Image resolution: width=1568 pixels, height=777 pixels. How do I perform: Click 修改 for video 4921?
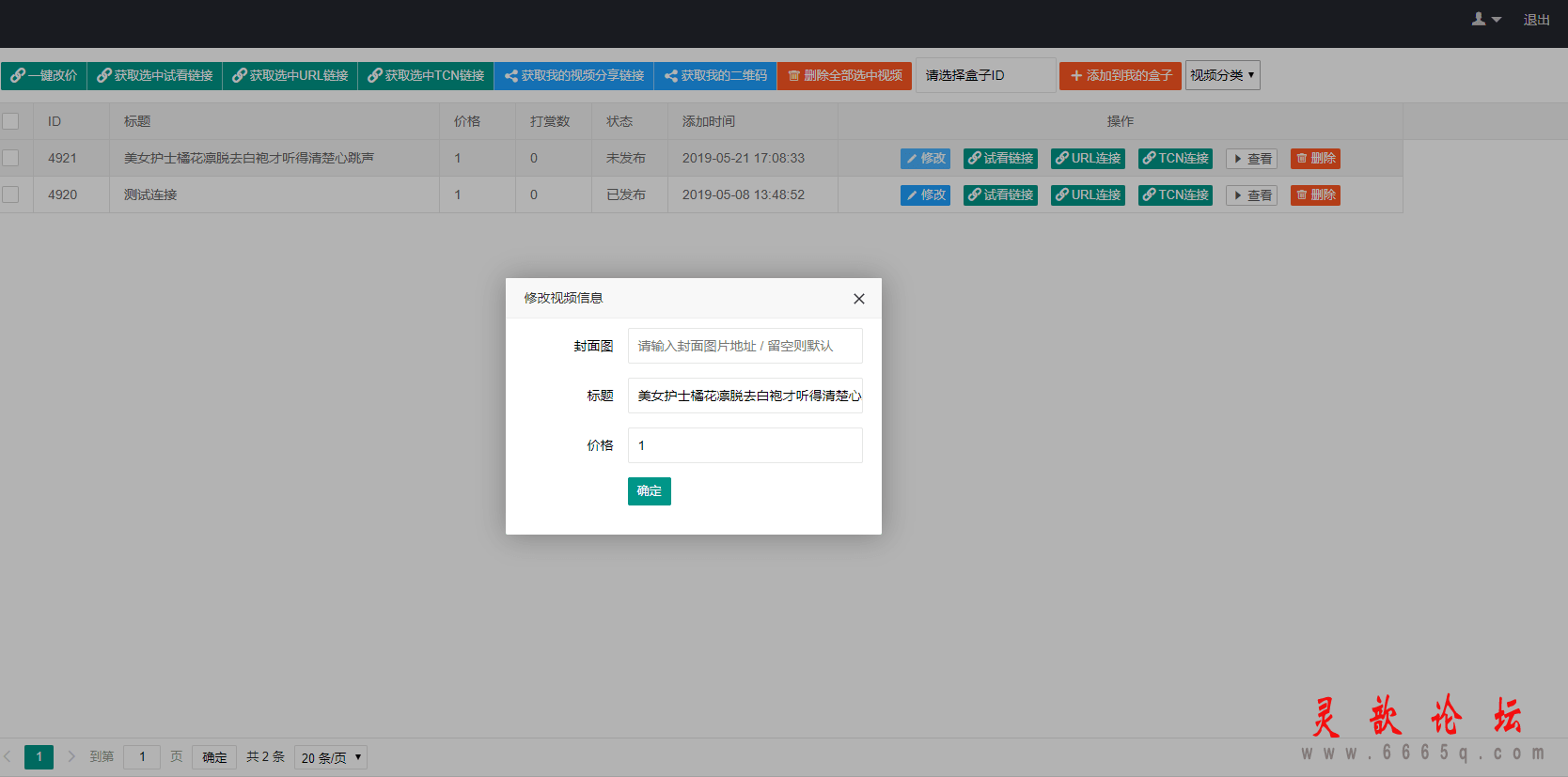pyautogui.click(x=925, y=159)
